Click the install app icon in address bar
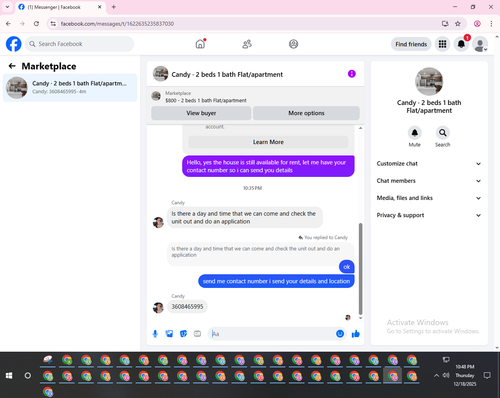500x398 pixels. point(445,24)
